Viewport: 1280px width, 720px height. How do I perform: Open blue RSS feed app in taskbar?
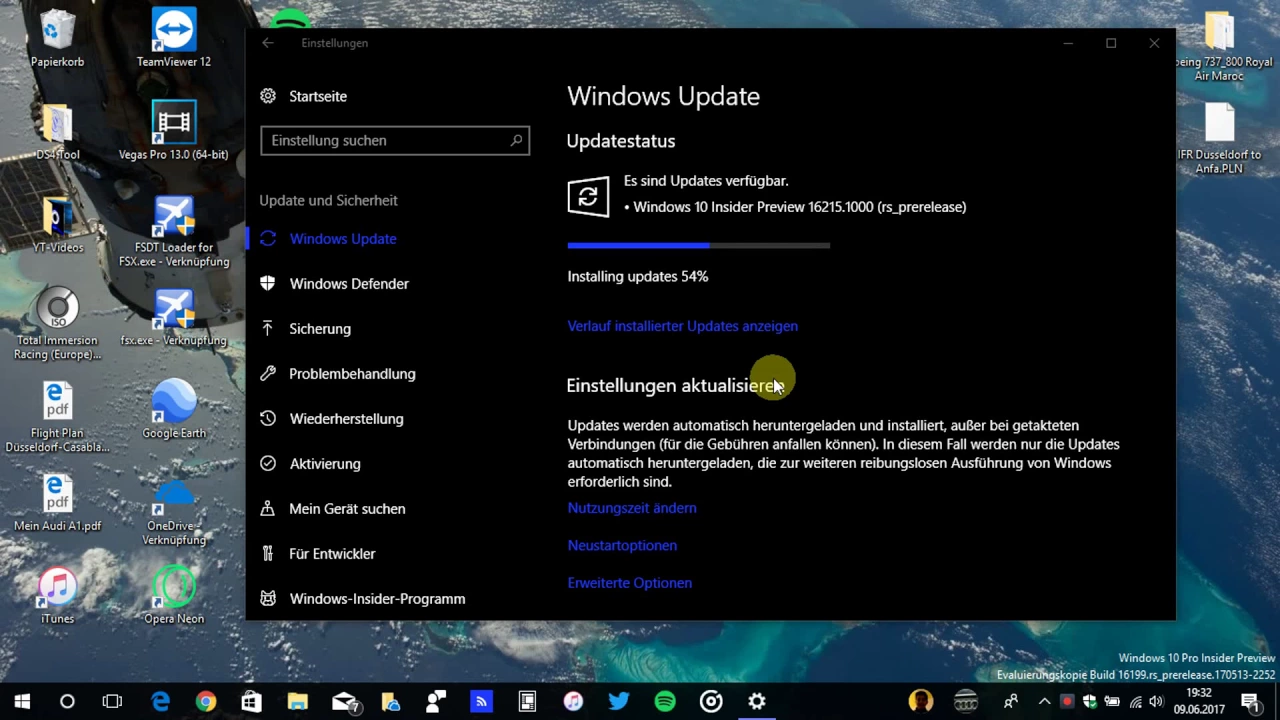coord(481,701)
